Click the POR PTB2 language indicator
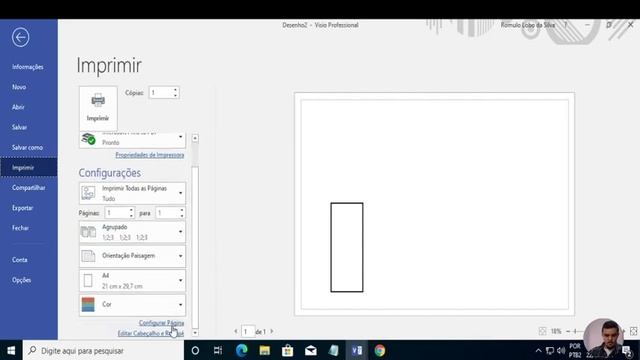640x360 pixels. pos(575,351)
